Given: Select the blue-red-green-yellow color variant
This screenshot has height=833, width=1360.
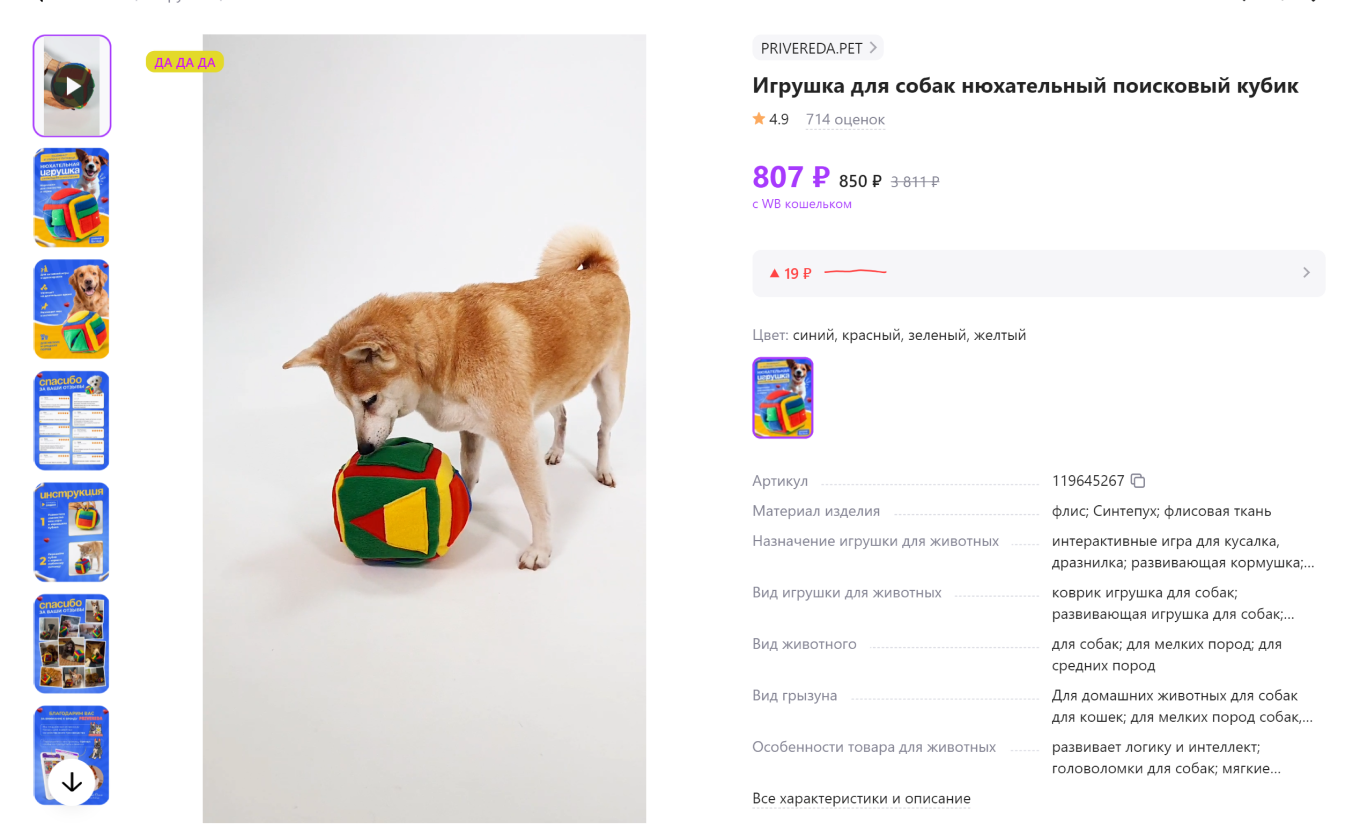Looking at the screenshot, I should tap(782, 397).
